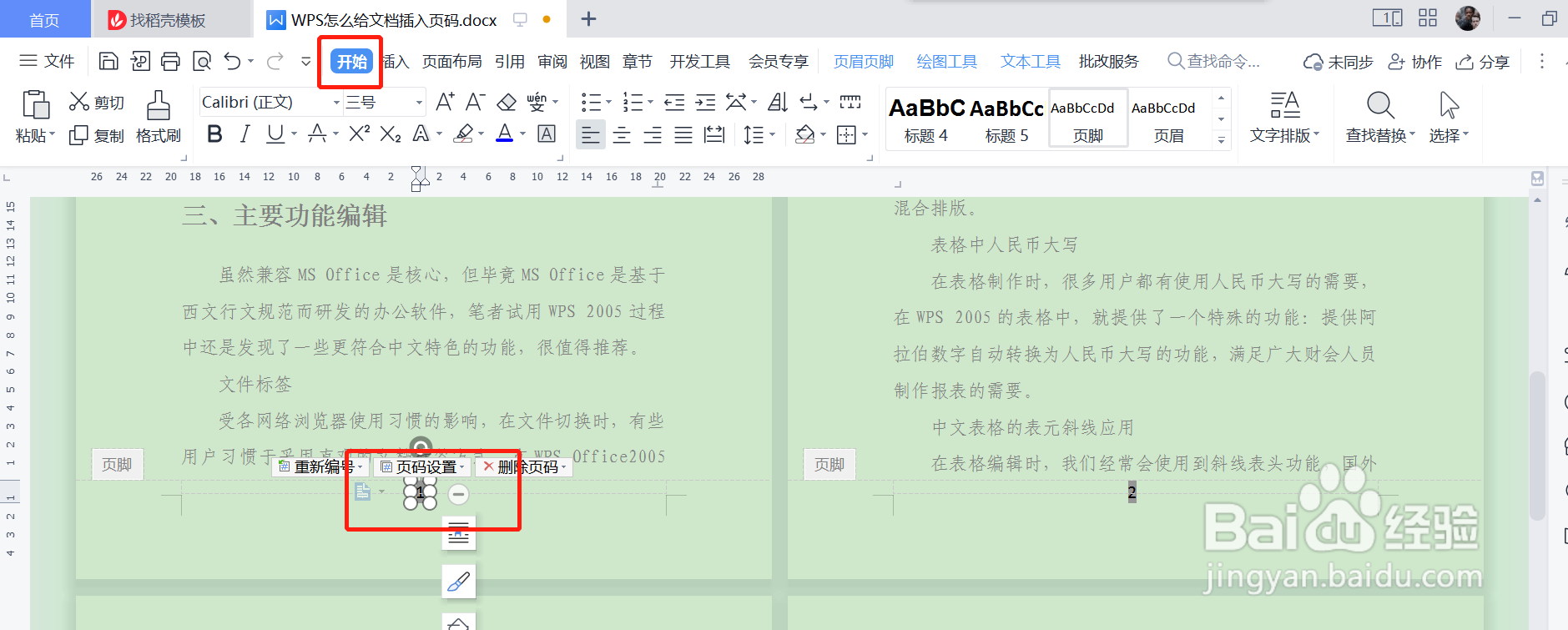Toggle Italic formatting

245,134
